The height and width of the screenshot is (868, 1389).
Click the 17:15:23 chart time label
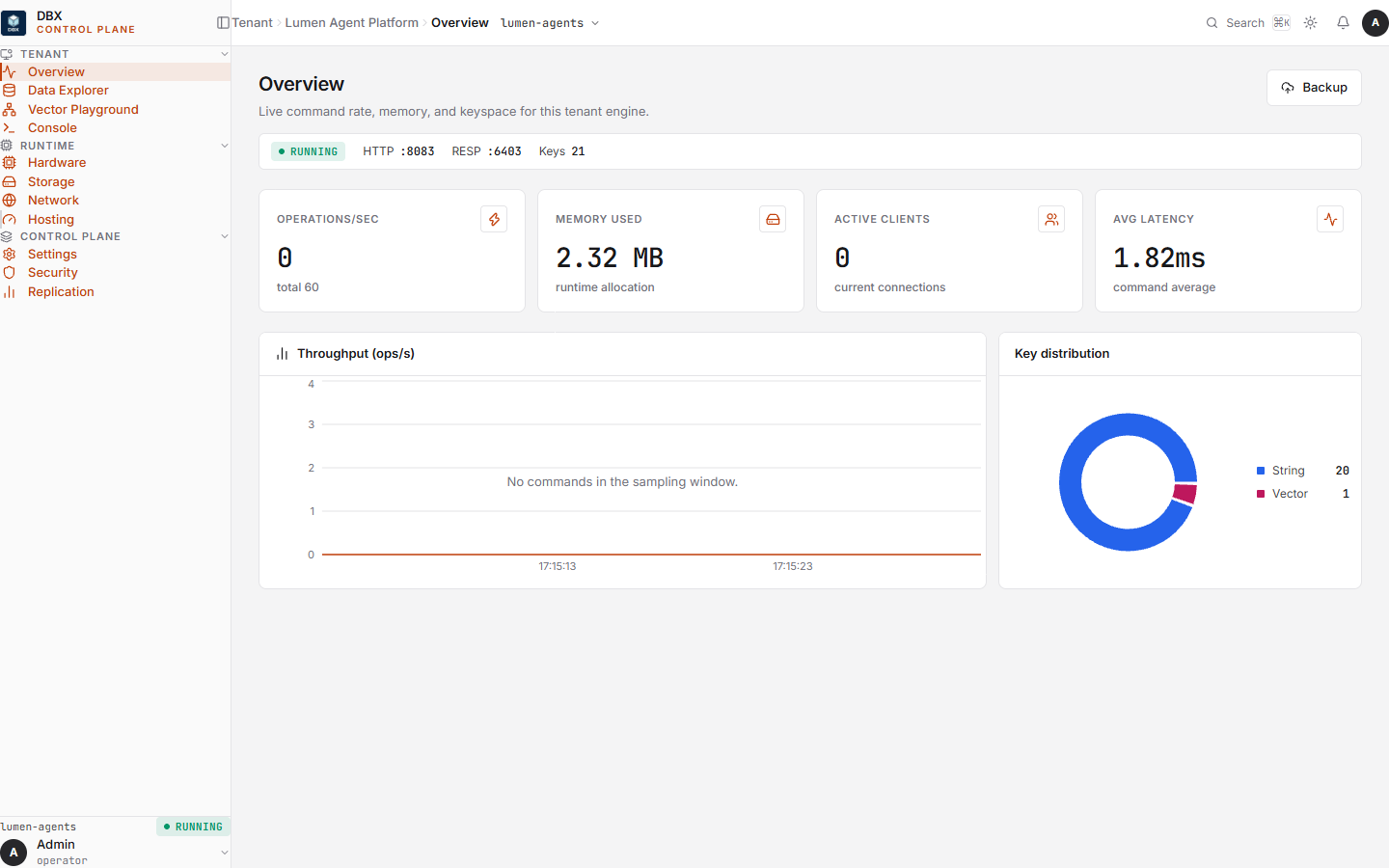tap(793, 567)
